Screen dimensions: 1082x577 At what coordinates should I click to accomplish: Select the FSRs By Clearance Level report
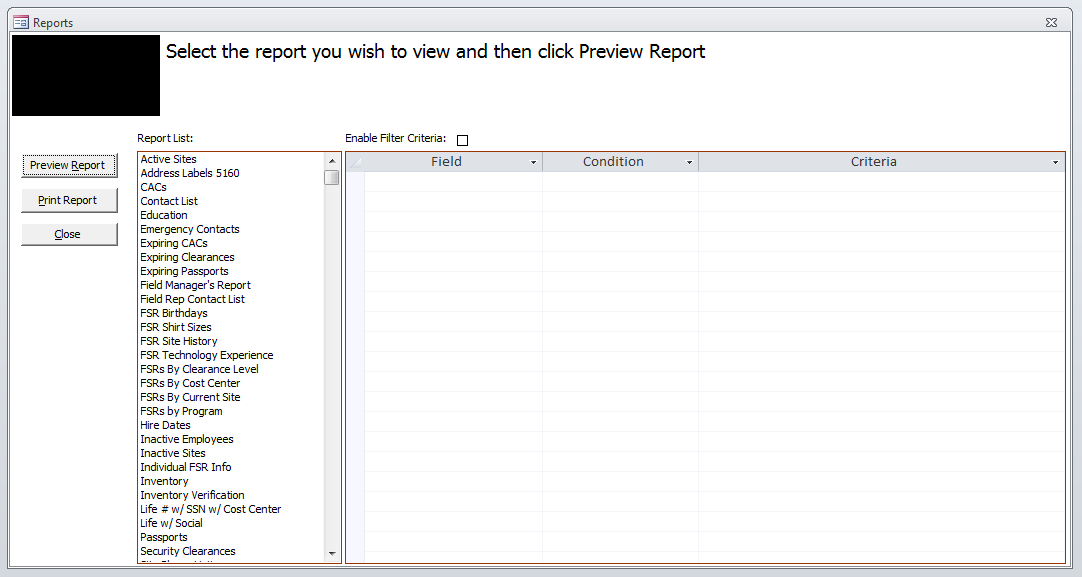198,368
